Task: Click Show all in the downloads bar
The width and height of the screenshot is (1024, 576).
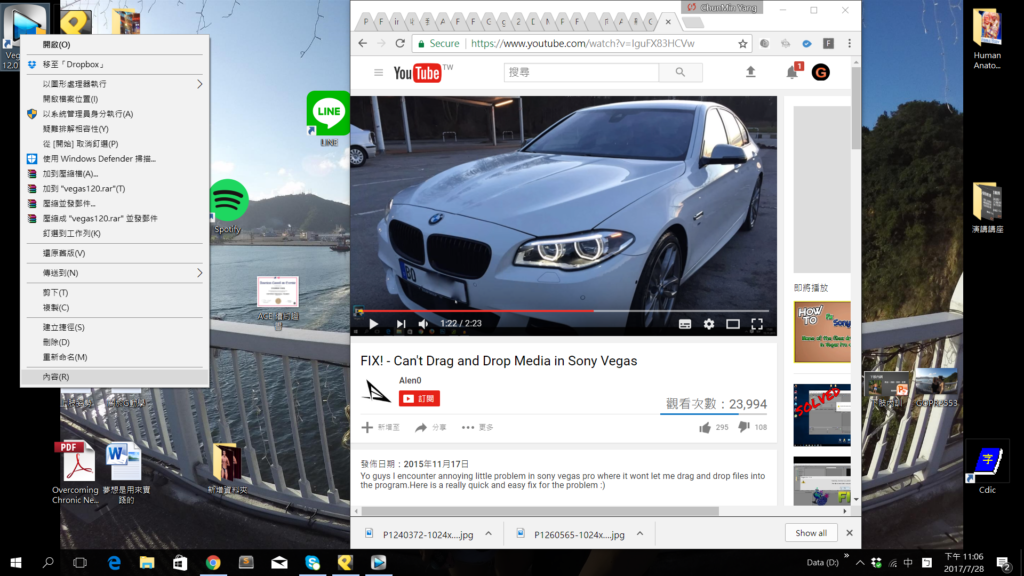Action: pos(811,533)
